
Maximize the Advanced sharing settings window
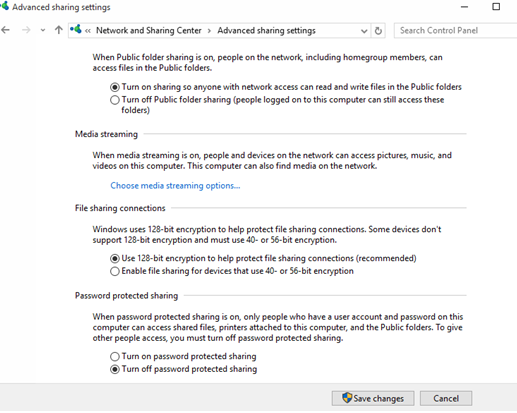496,7
